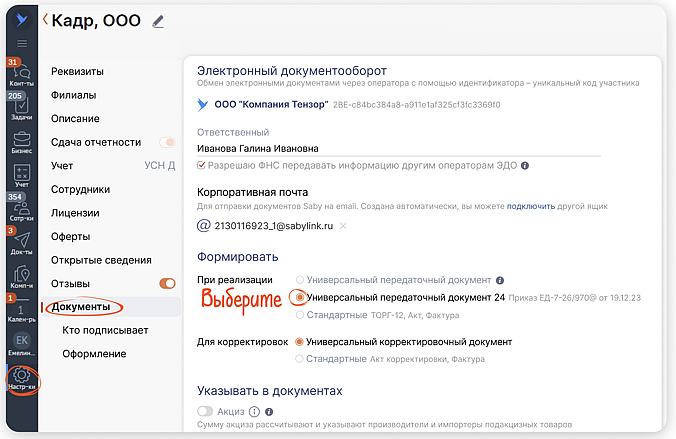The image size is (676, 439).
Task: Click the подключить link for another mailbox
Action: point(530,206)
